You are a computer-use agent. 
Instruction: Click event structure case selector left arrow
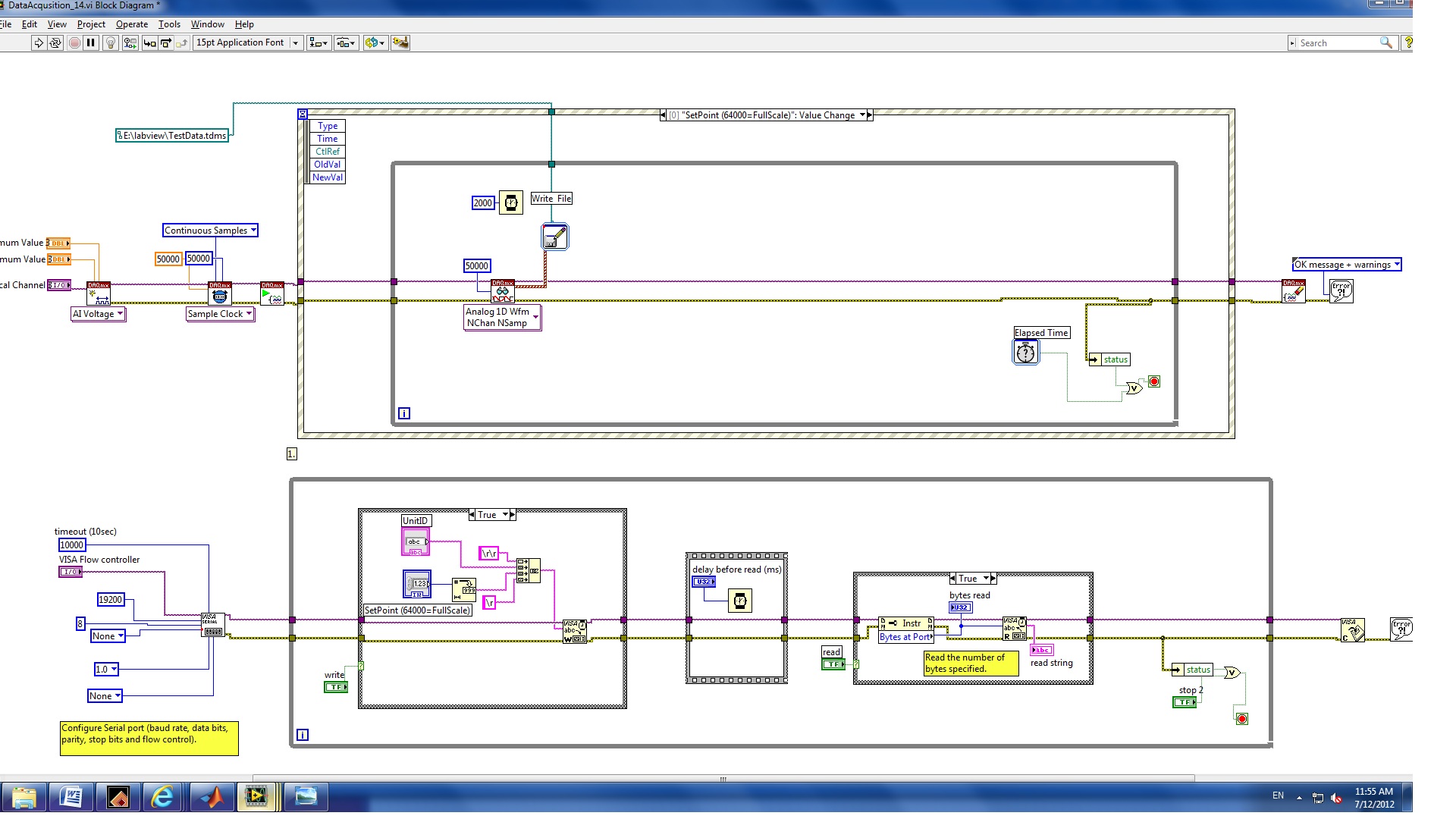point(664,115)
